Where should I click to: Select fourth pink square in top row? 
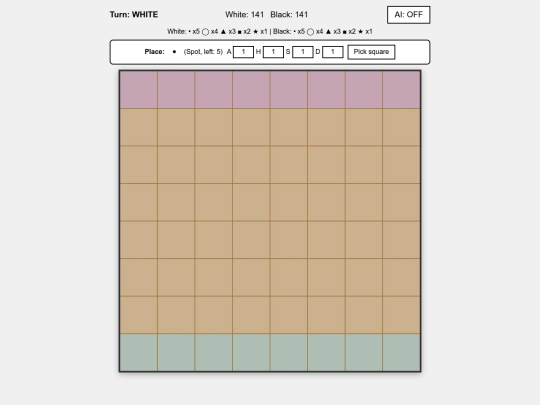[251, 90]
